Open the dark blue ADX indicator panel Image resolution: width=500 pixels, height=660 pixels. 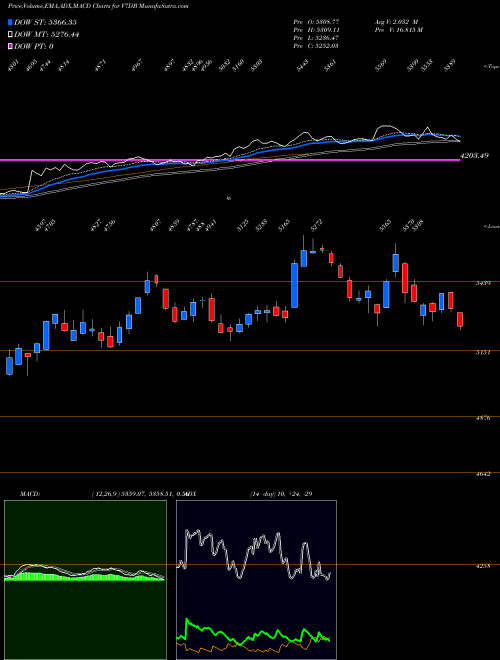pos(256,580)
